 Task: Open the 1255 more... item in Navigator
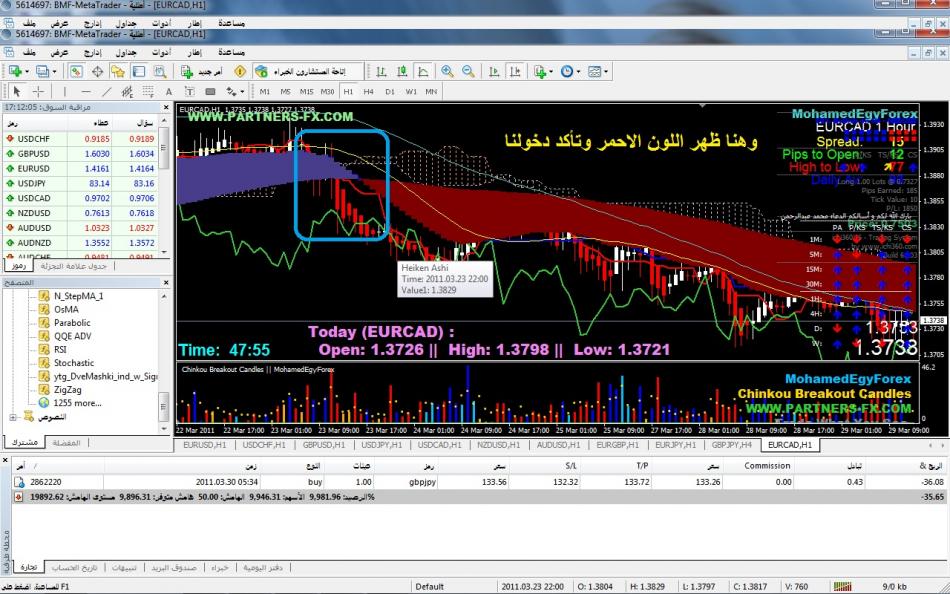[x=77, y=403]
